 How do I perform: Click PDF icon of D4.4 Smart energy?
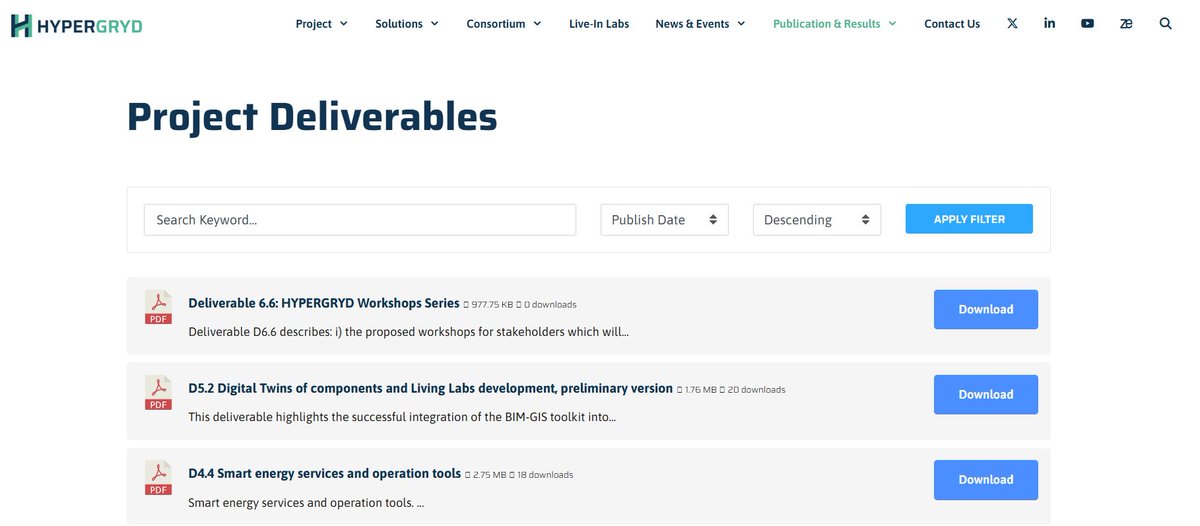pos(158,477)
